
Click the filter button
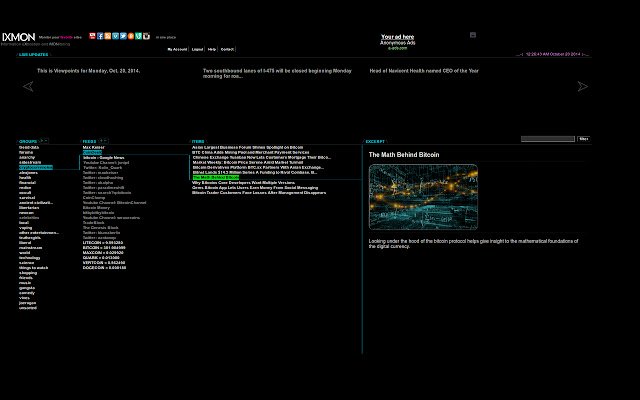tap(584, 139)
